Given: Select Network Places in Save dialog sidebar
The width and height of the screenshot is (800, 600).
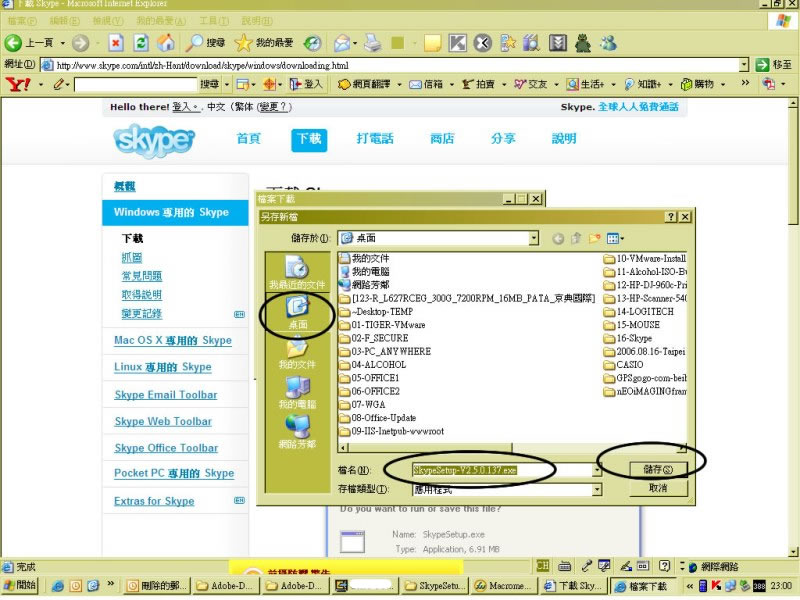Looking at the screenshot, I should [x=297, y=433].
